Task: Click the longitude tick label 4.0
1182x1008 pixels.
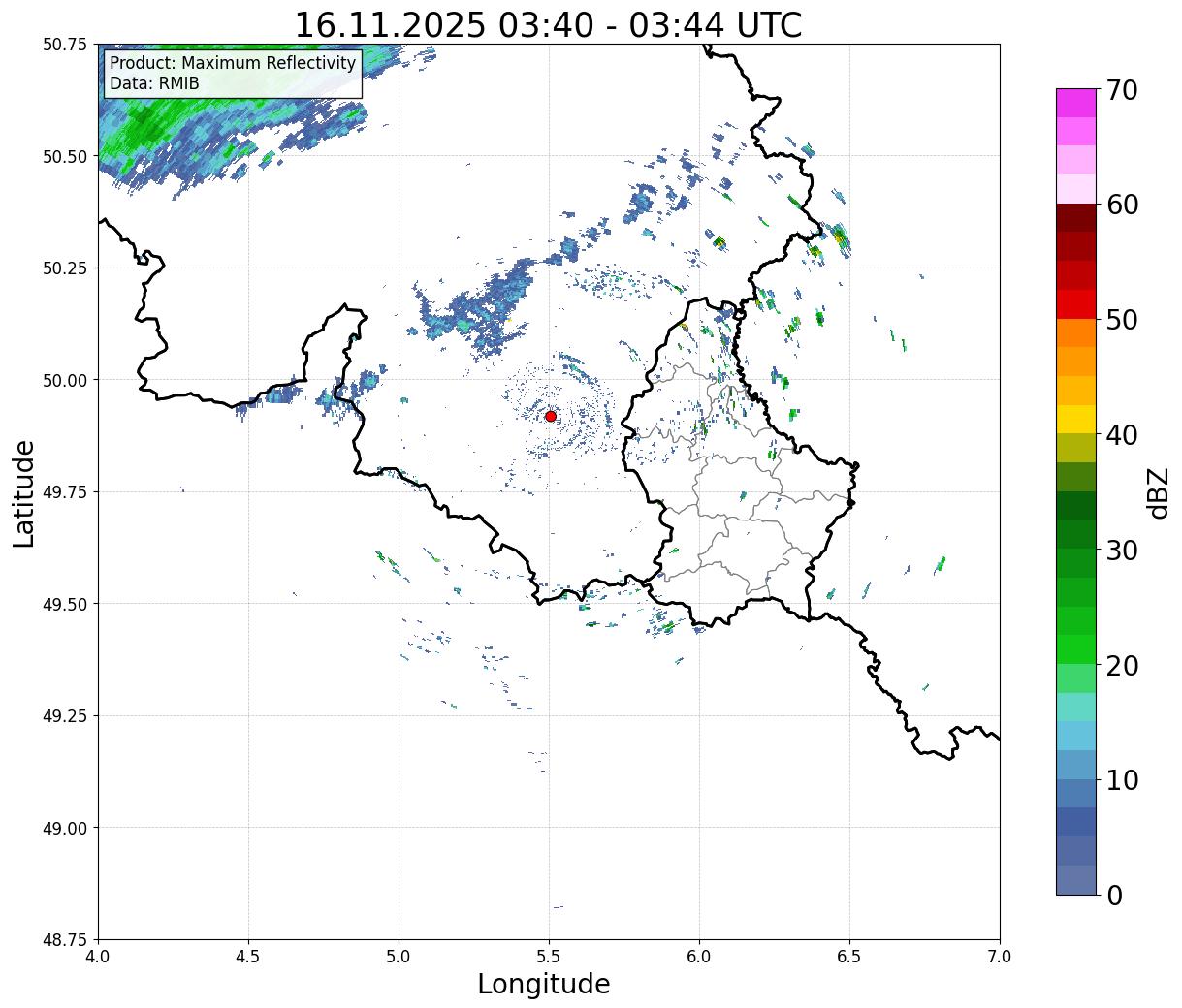Action: tap(98, 956)
